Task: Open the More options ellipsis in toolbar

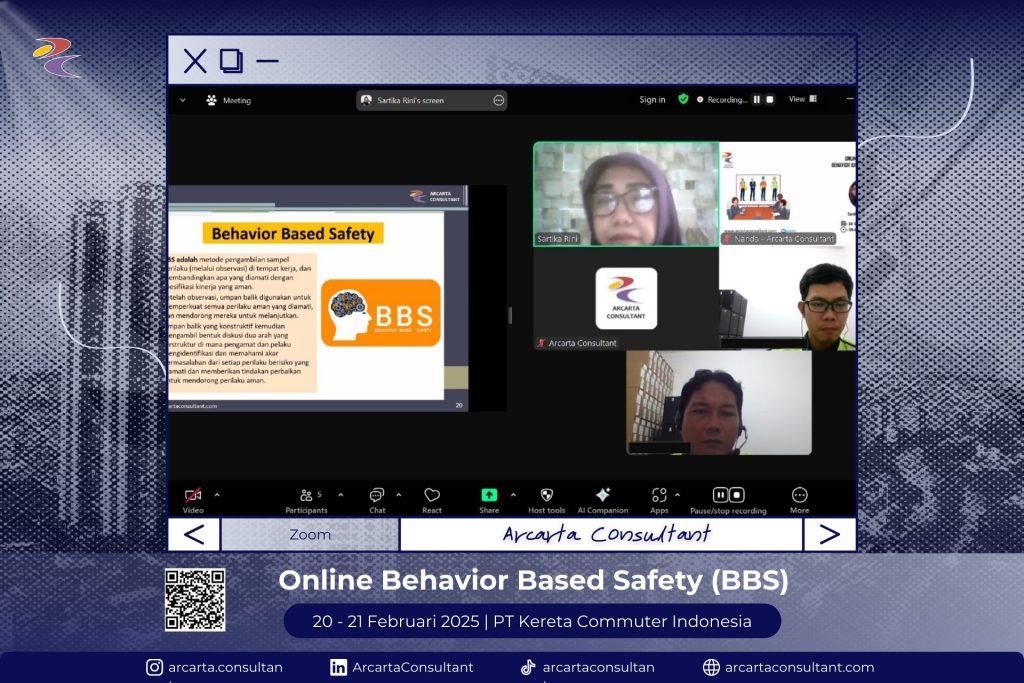Action: click(800, 496)
